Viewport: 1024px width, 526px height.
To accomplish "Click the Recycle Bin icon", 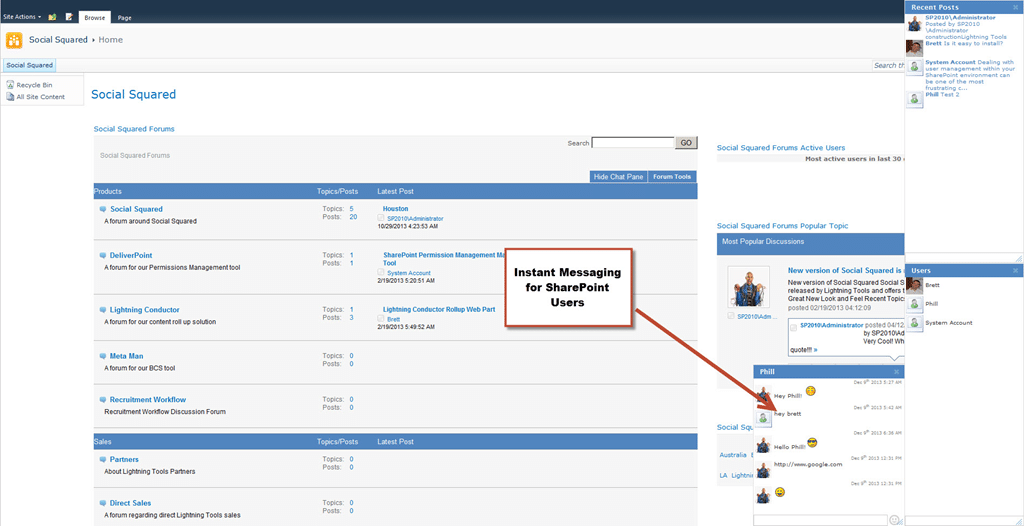I will pyautogui.click(x=10, y=85).
